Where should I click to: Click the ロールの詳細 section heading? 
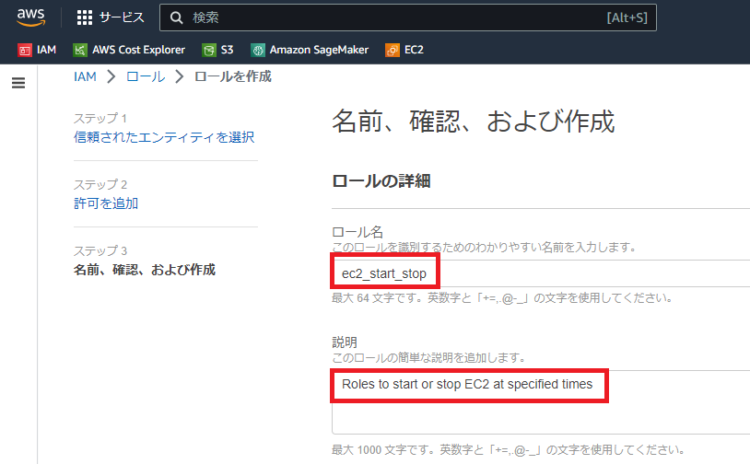[381, 181]
